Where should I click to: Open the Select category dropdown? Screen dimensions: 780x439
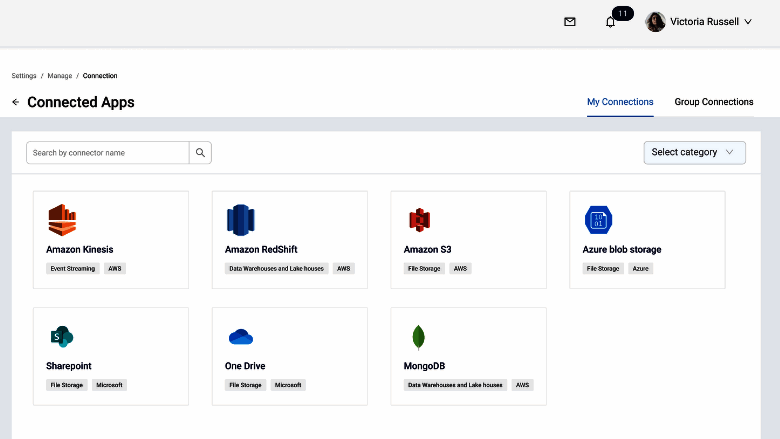tap(694, 153)
